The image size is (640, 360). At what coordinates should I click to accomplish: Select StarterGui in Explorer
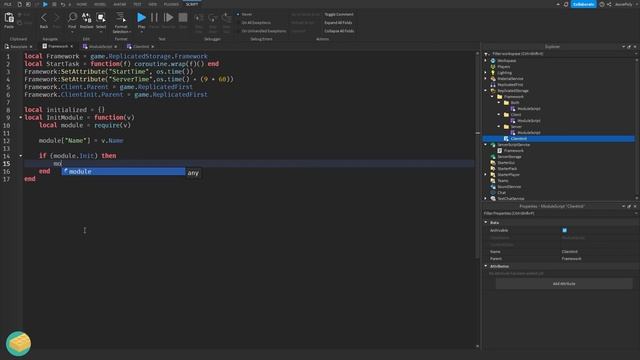click(506, 162)
